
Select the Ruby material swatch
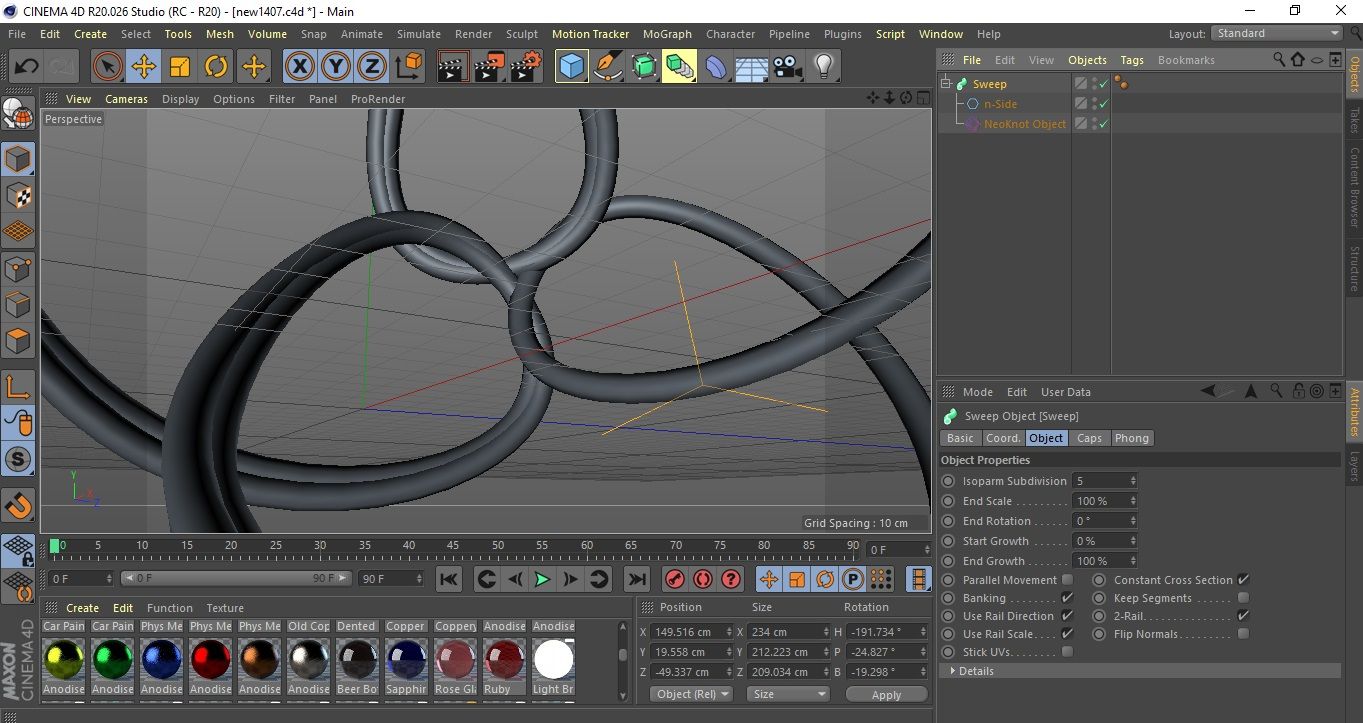pos(505,660)
